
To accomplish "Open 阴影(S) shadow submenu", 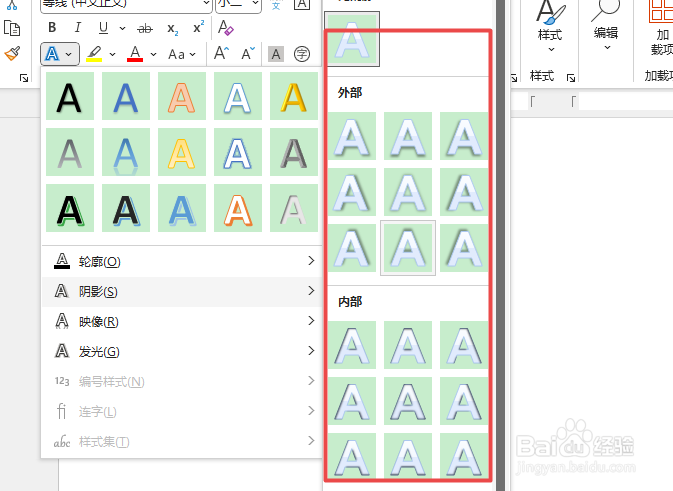I will tap(182, 291).
